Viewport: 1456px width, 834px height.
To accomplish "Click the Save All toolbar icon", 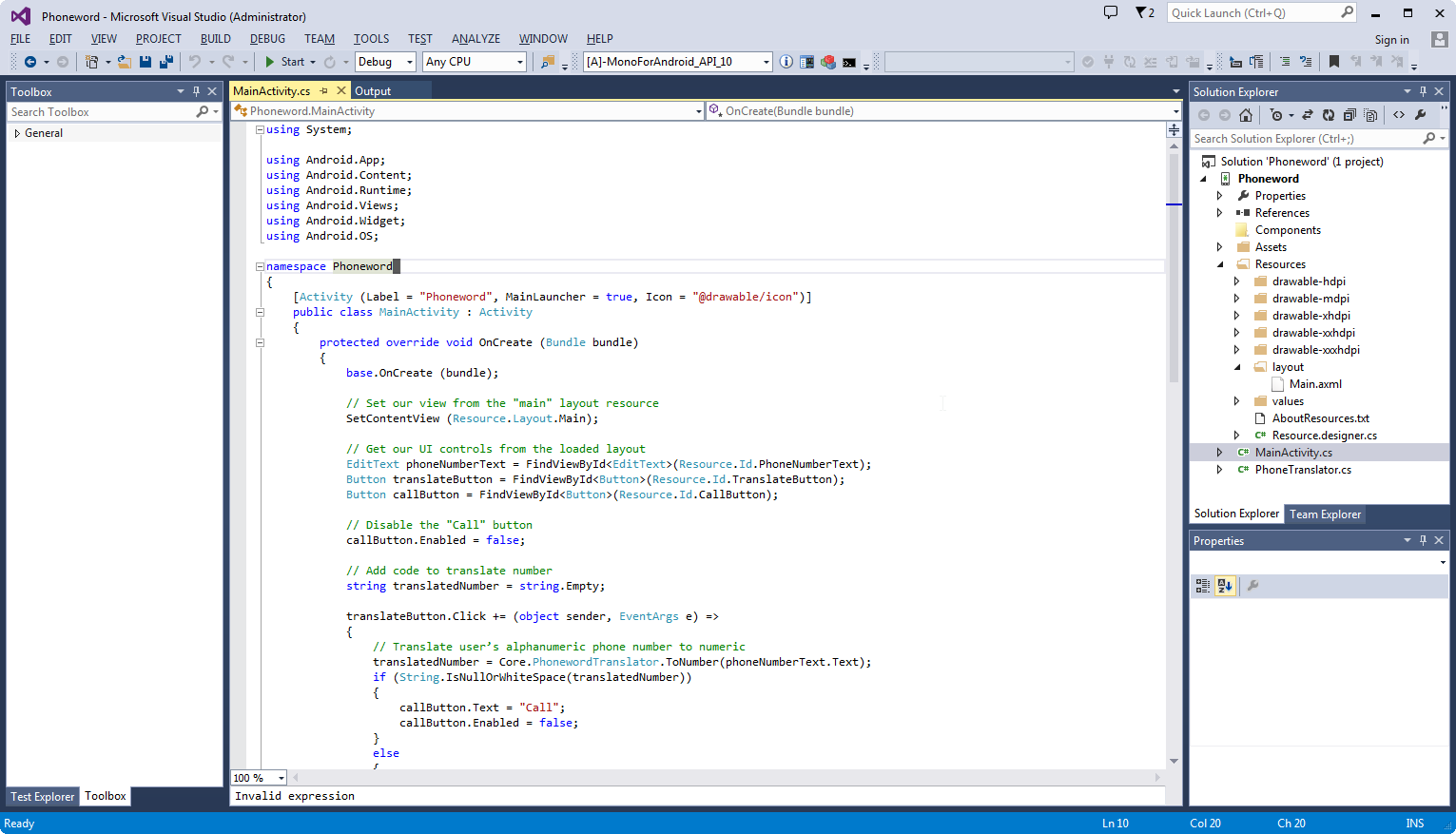I will click(x=165, y=62).
